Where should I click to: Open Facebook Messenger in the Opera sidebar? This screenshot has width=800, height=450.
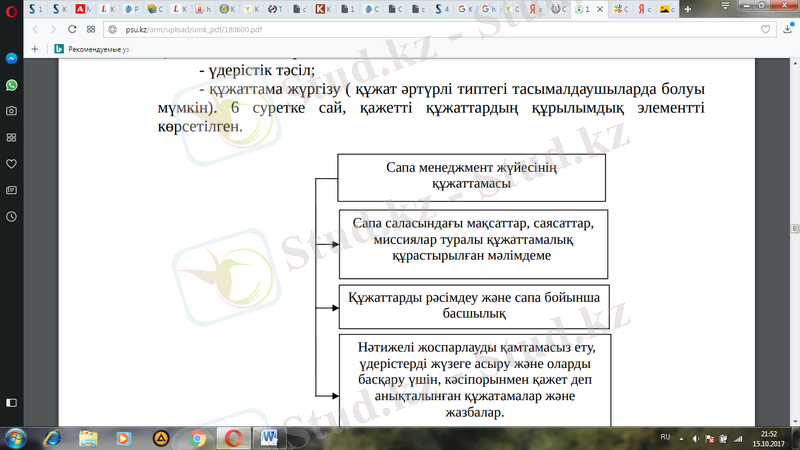pyautogui.click(x=10, y=59)
